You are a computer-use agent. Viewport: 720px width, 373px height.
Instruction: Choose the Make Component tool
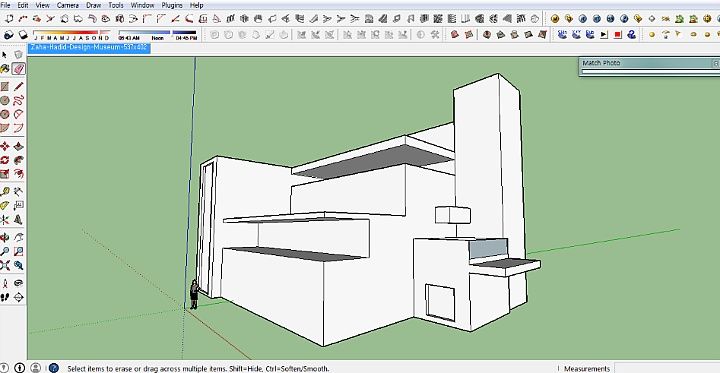(x=18, y=55)
